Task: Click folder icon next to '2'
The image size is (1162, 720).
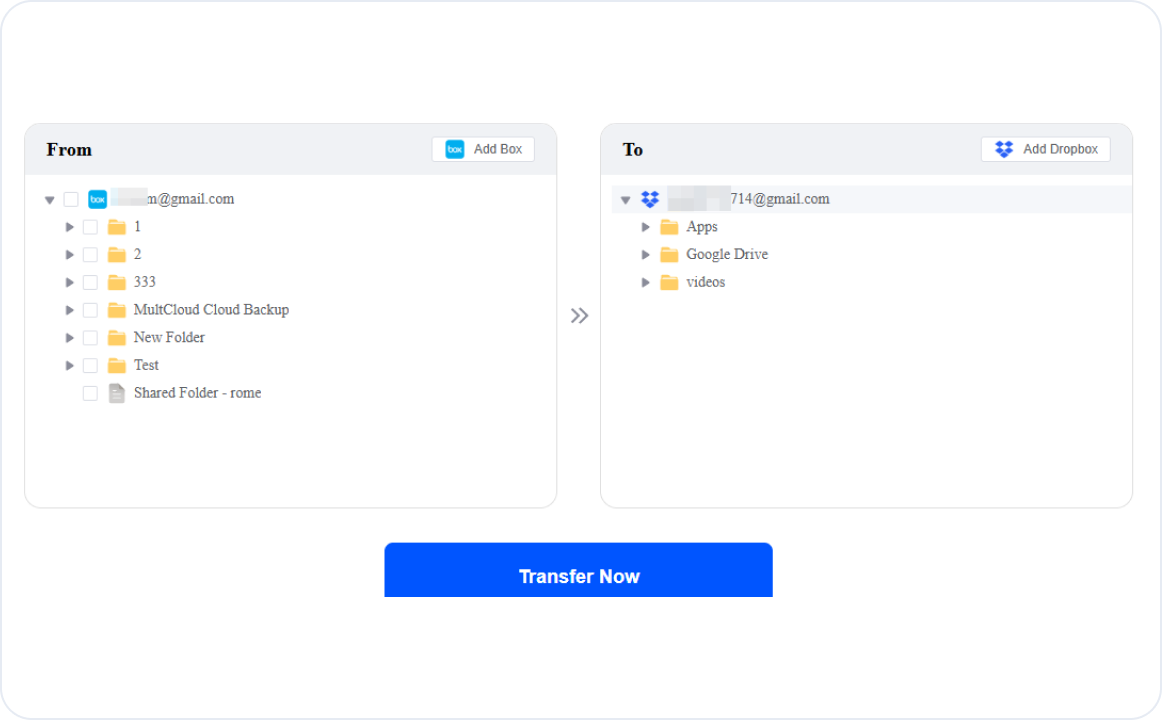Action: tap(117, 255)
